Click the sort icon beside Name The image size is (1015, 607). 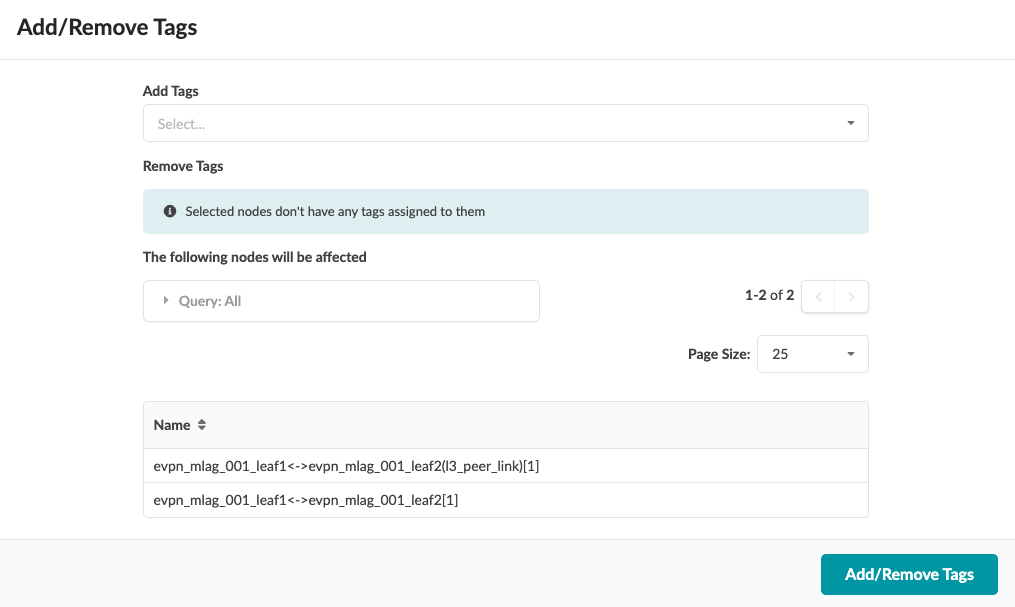(201, 425)
